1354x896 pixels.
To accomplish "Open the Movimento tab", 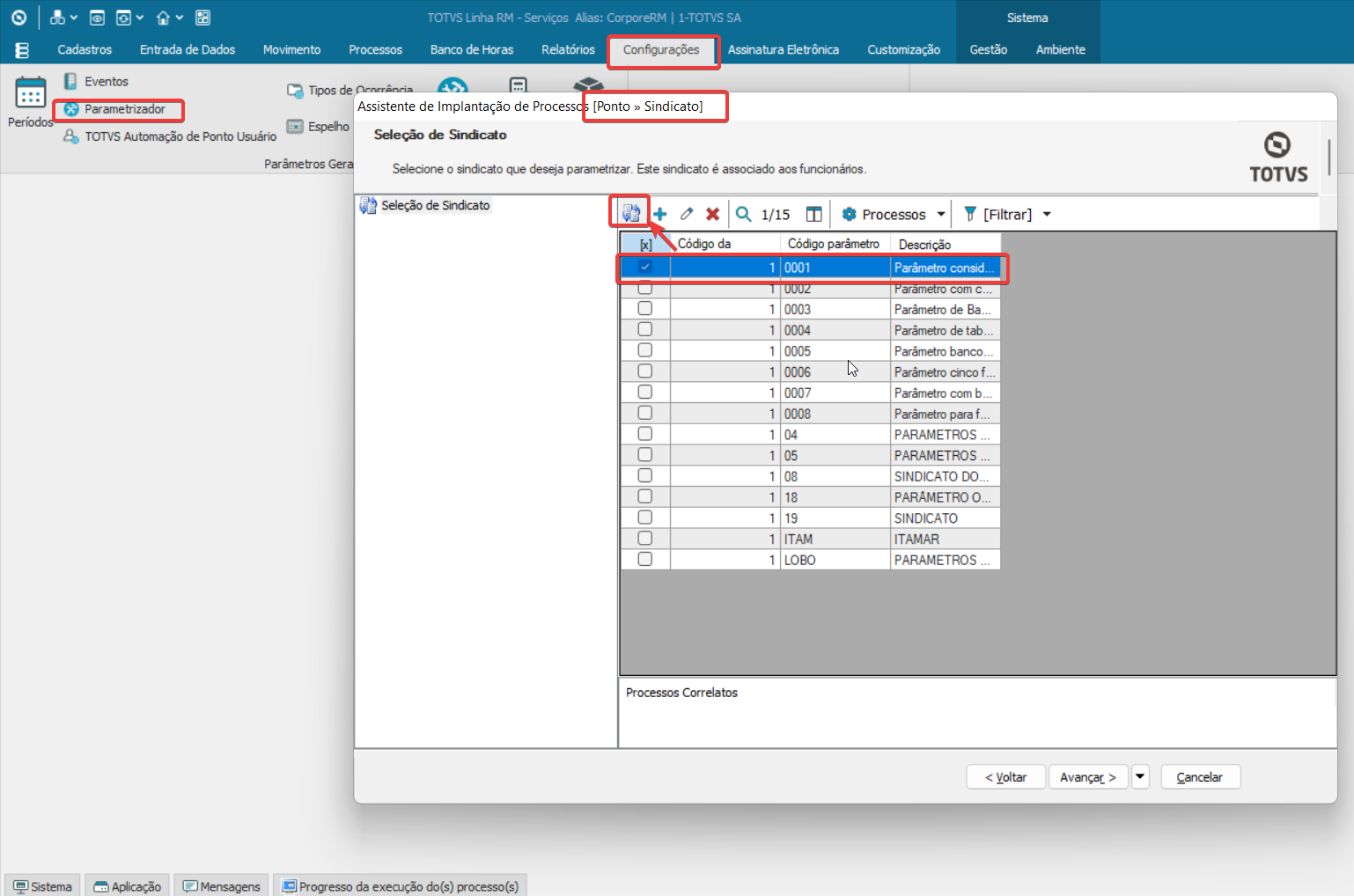I will pos(291,50).
